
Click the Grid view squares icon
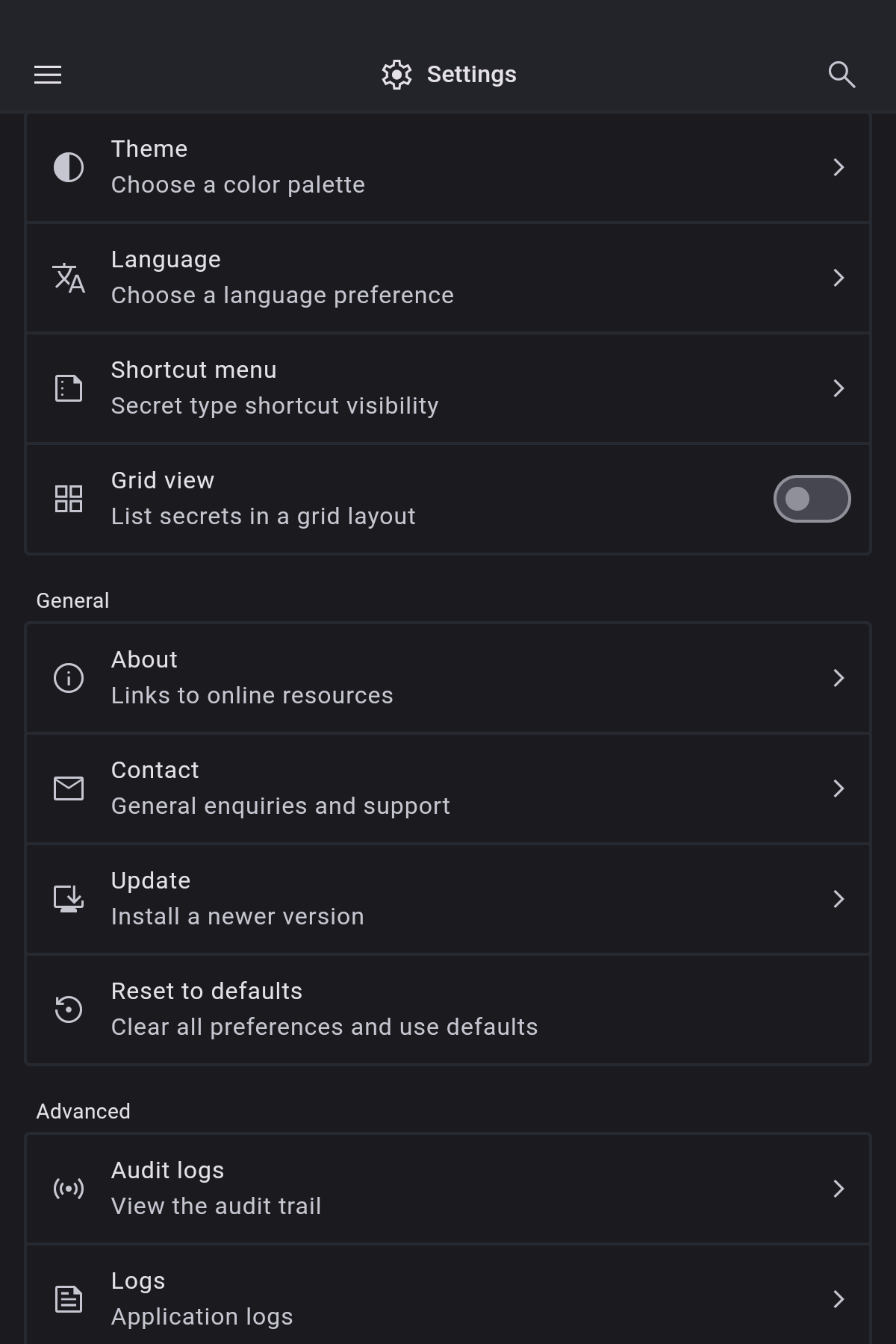coord(69,499)
